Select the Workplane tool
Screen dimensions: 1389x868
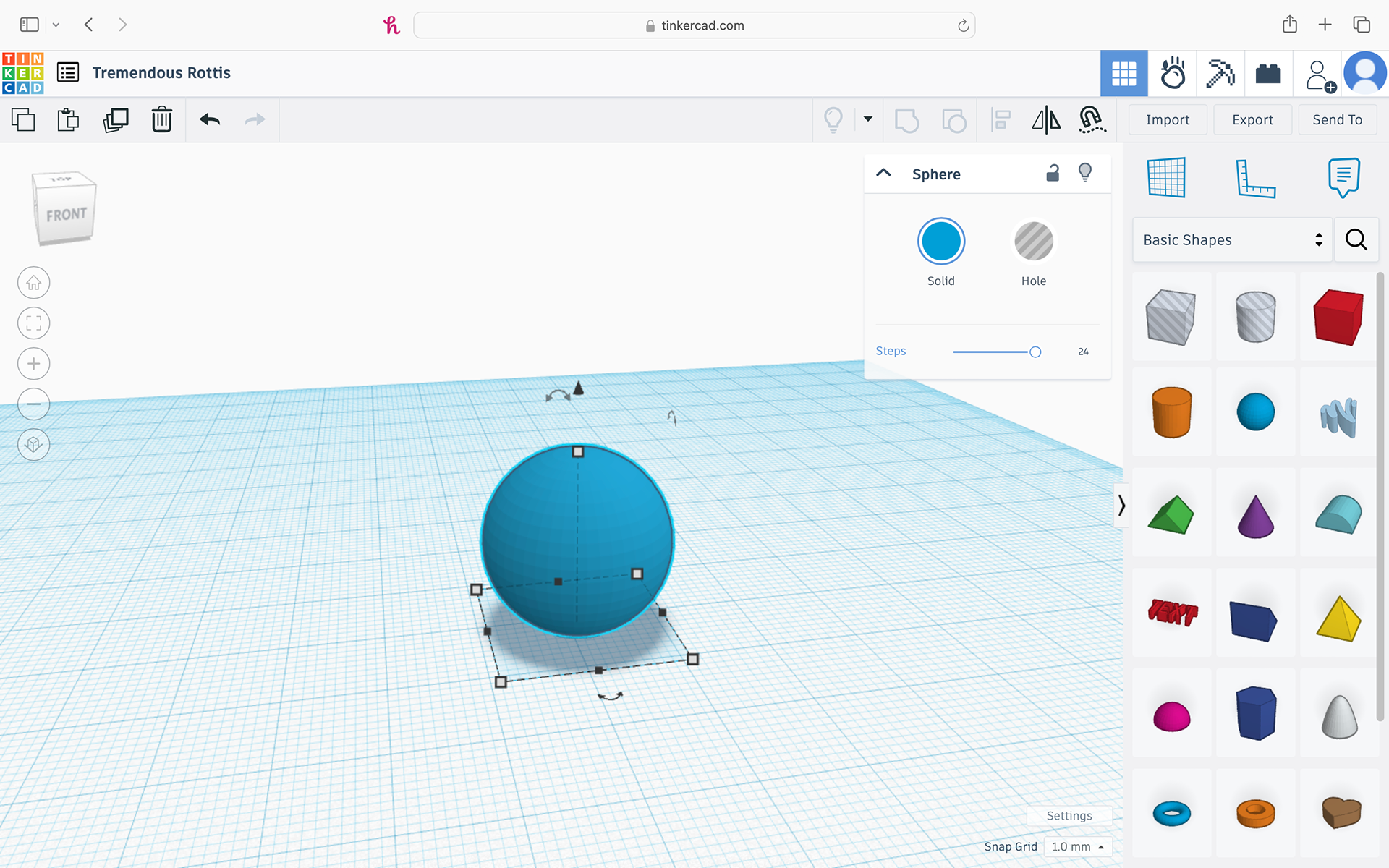pos(1166,177)
